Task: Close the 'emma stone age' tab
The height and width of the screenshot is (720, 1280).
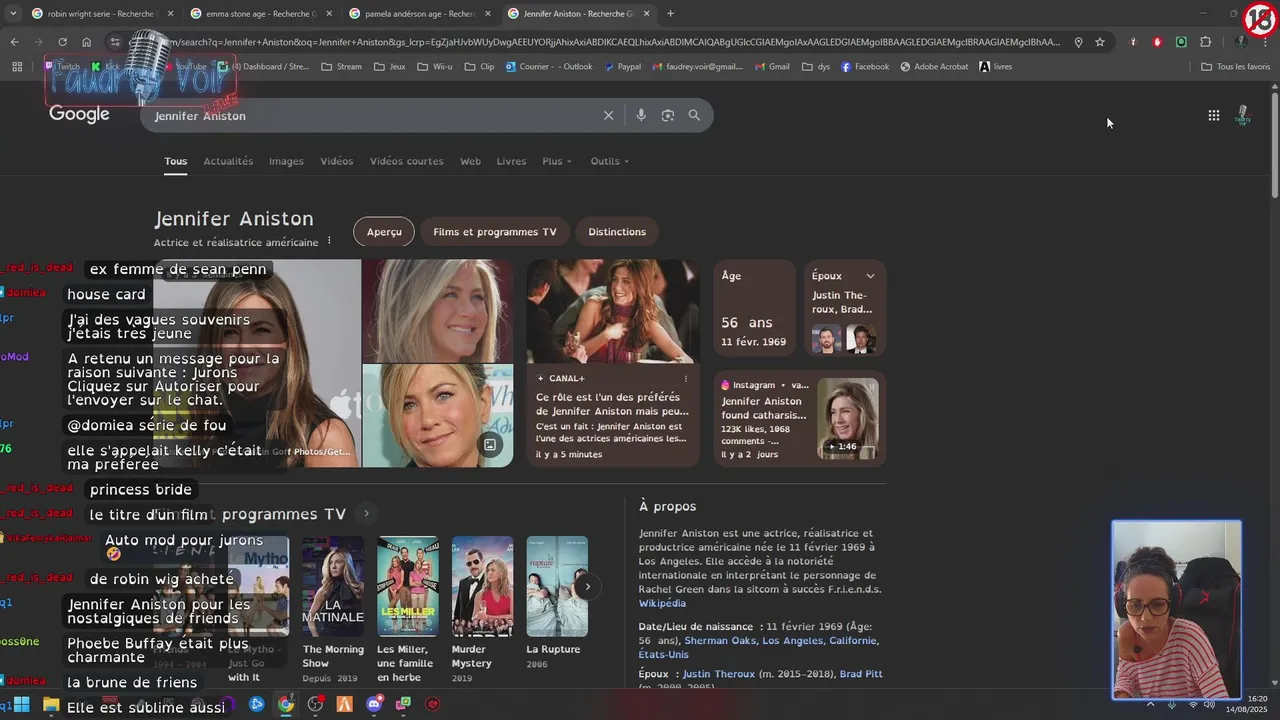Action: (329, 14)
